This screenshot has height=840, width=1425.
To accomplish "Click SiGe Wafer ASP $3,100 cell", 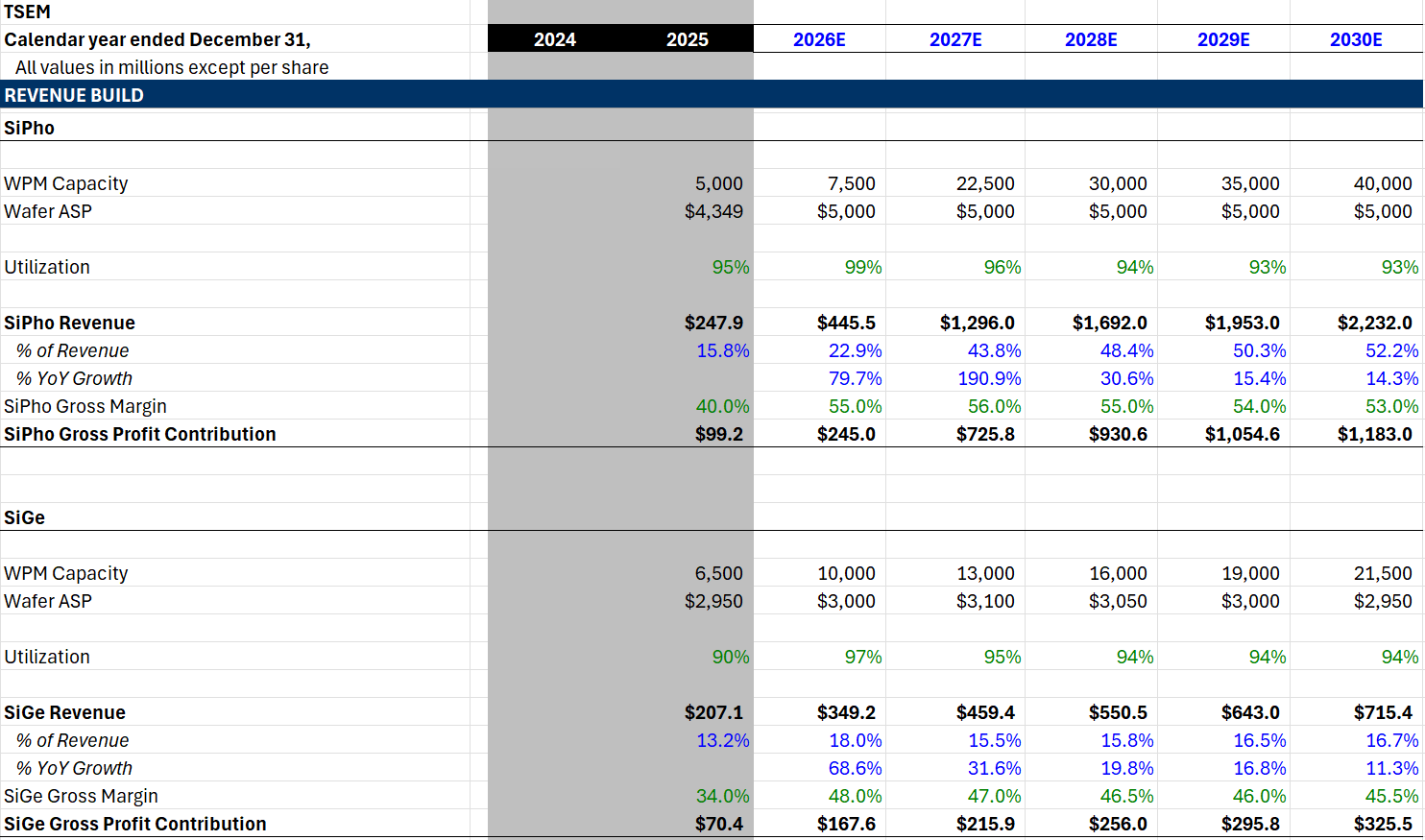I will click(954, 601).
